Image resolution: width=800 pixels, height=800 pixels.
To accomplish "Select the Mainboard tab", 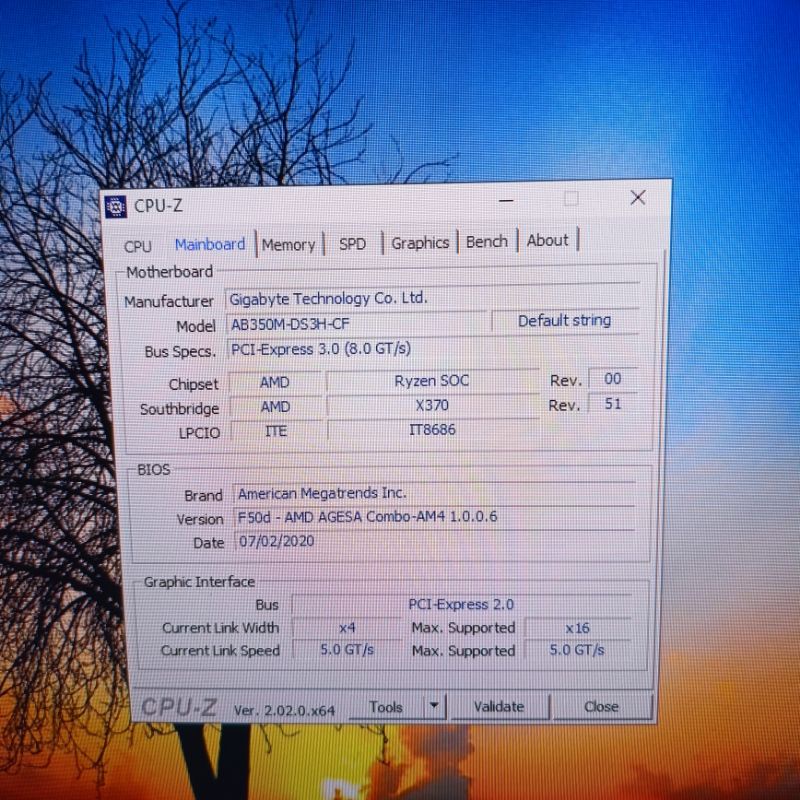I will 210,245.
